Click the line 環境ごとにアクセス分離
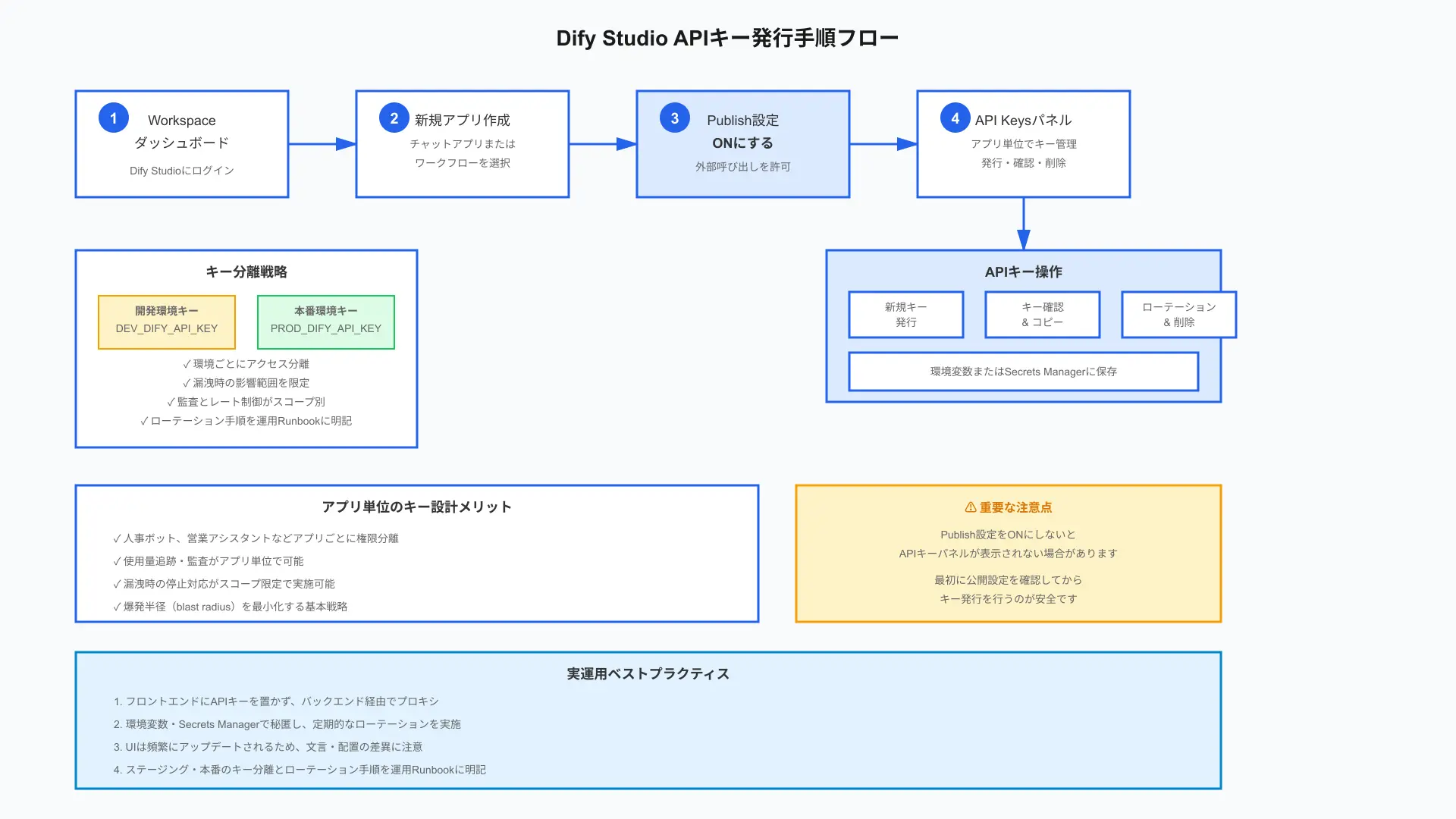This screenshot has height=819, width=1456. (246, 363)
